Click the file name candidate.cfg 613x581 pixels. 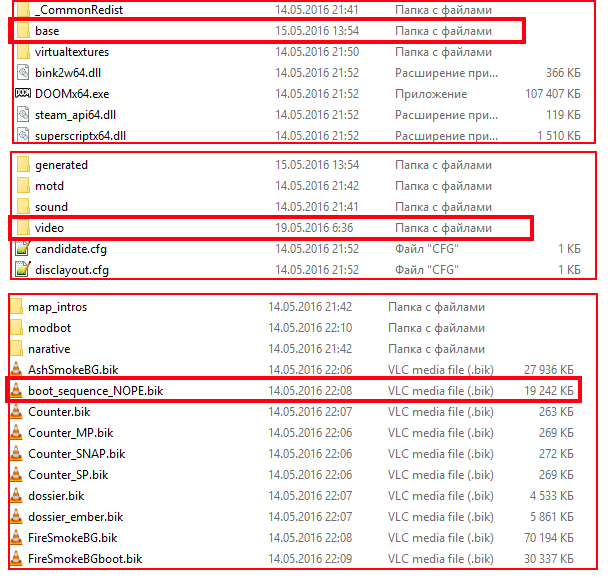tap(71, 249)
